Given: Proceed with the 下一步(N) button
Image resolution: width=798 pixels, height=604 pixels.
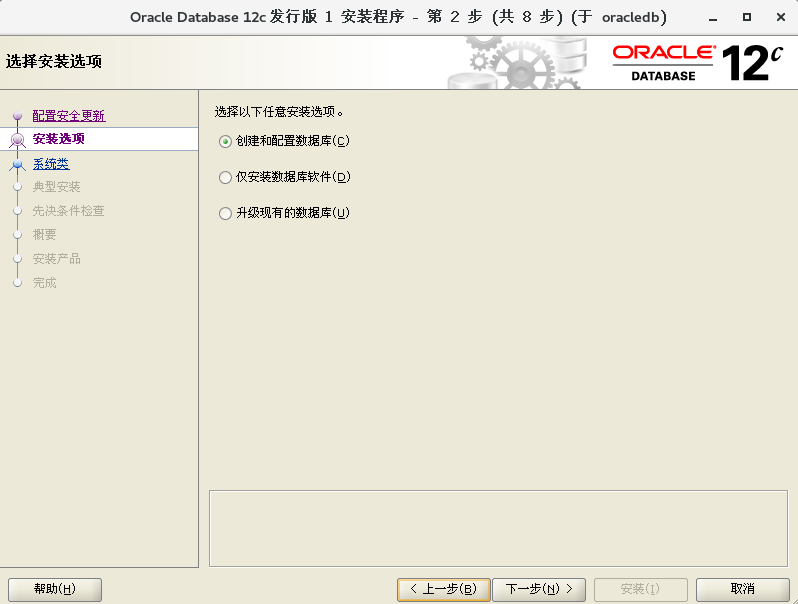Looking at the screenshot, I should 539,589.
